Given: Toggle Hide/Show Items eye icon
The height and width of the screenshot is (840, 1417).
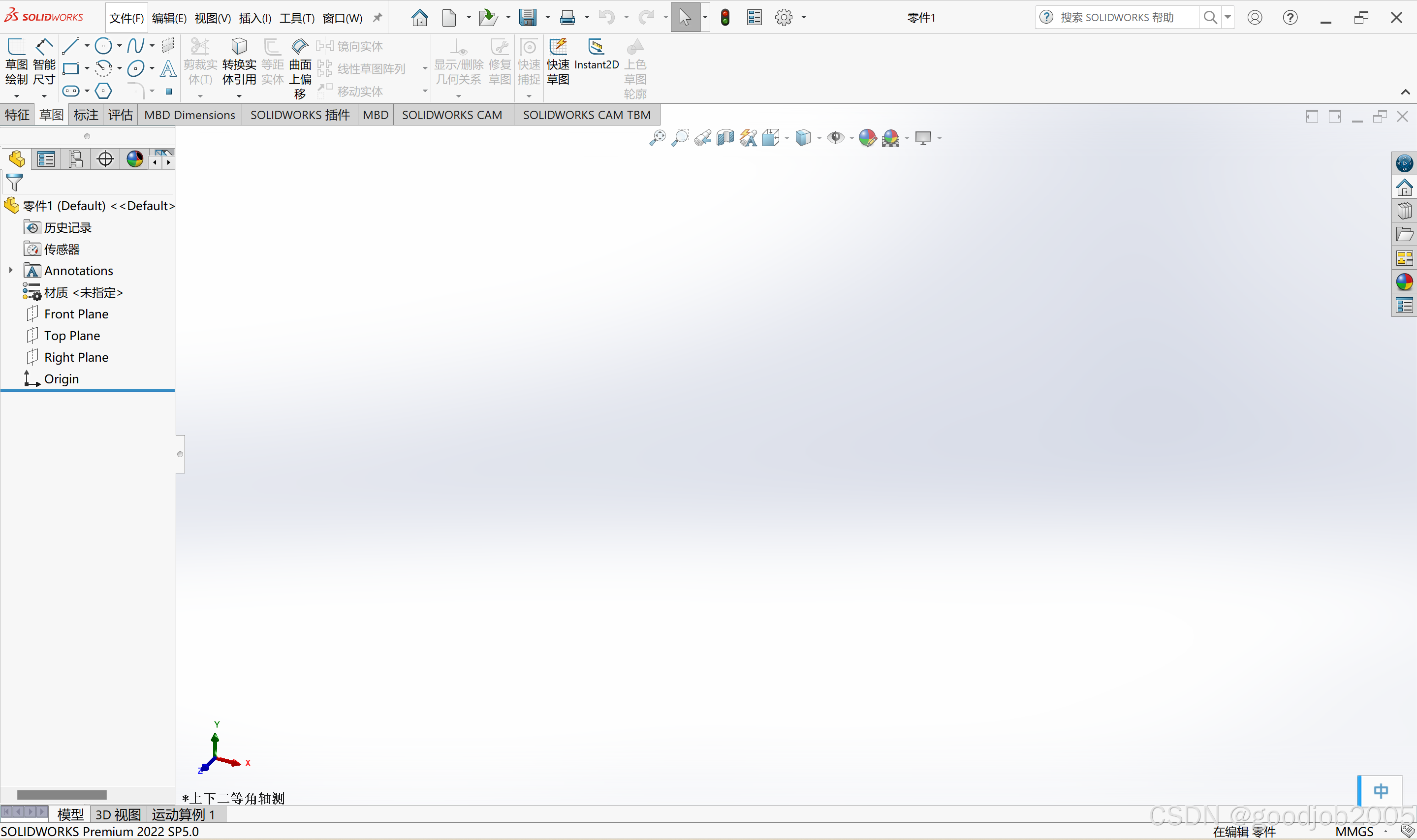Looking at the screenshot, I should [x=834, y=138].
